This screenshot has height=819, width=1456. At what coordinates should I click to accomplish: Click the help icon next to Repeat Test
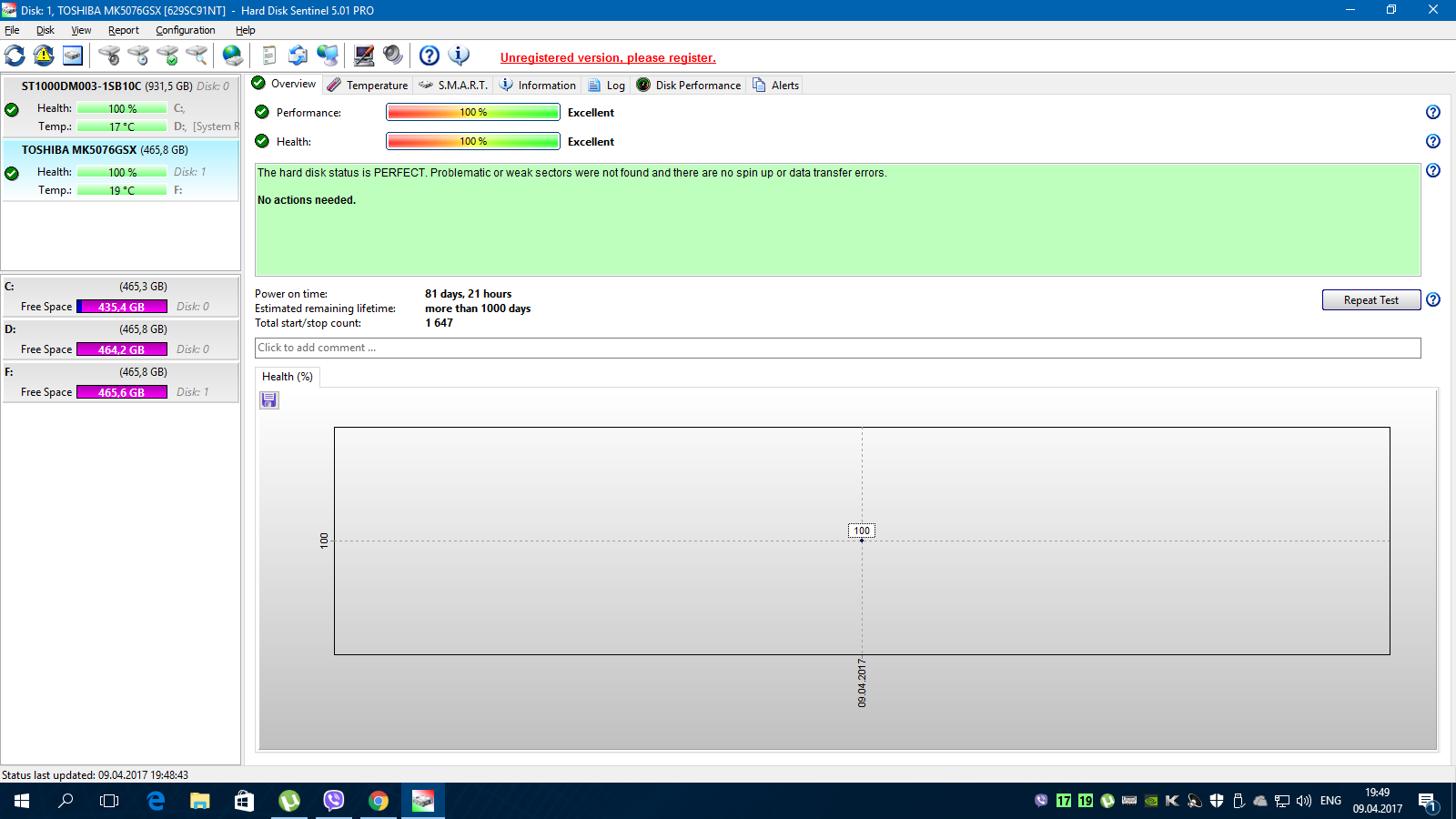[x=1433, y=299]
